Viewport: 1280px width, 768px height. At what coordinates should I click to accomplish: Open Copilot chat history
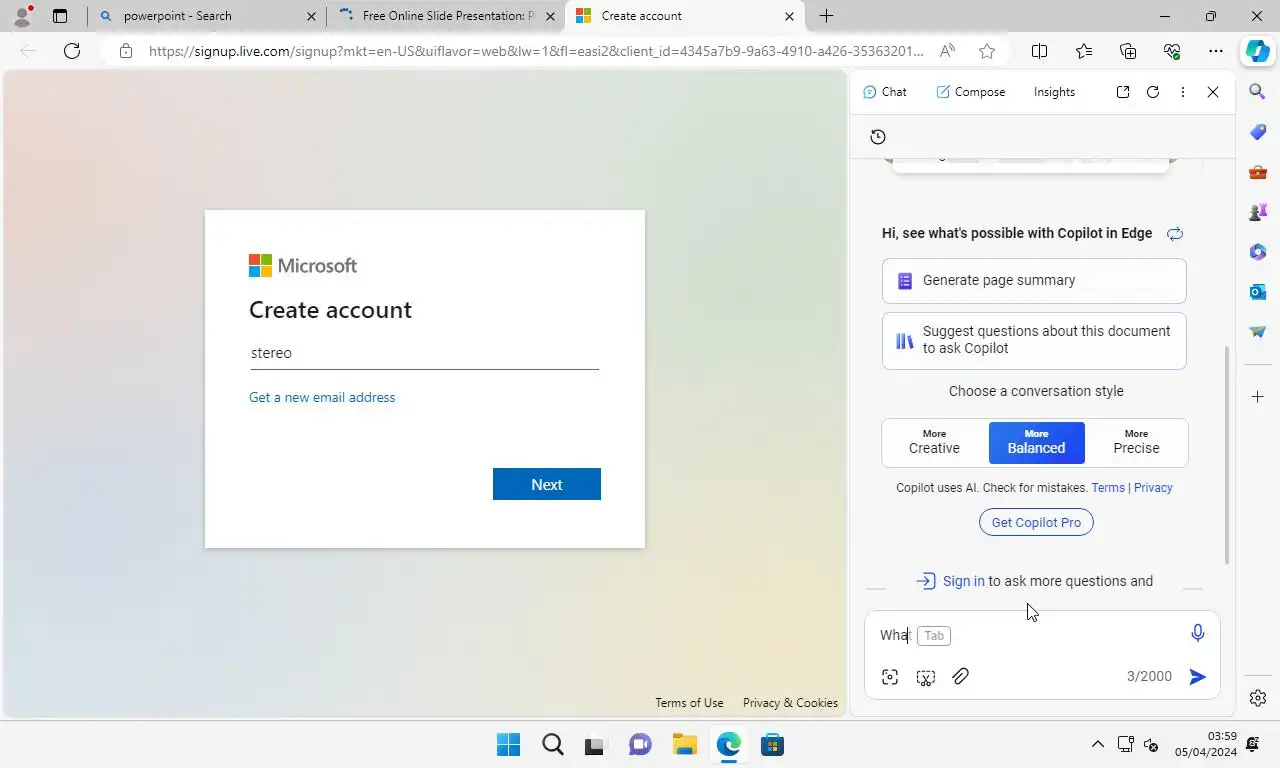tap(878, 137)
